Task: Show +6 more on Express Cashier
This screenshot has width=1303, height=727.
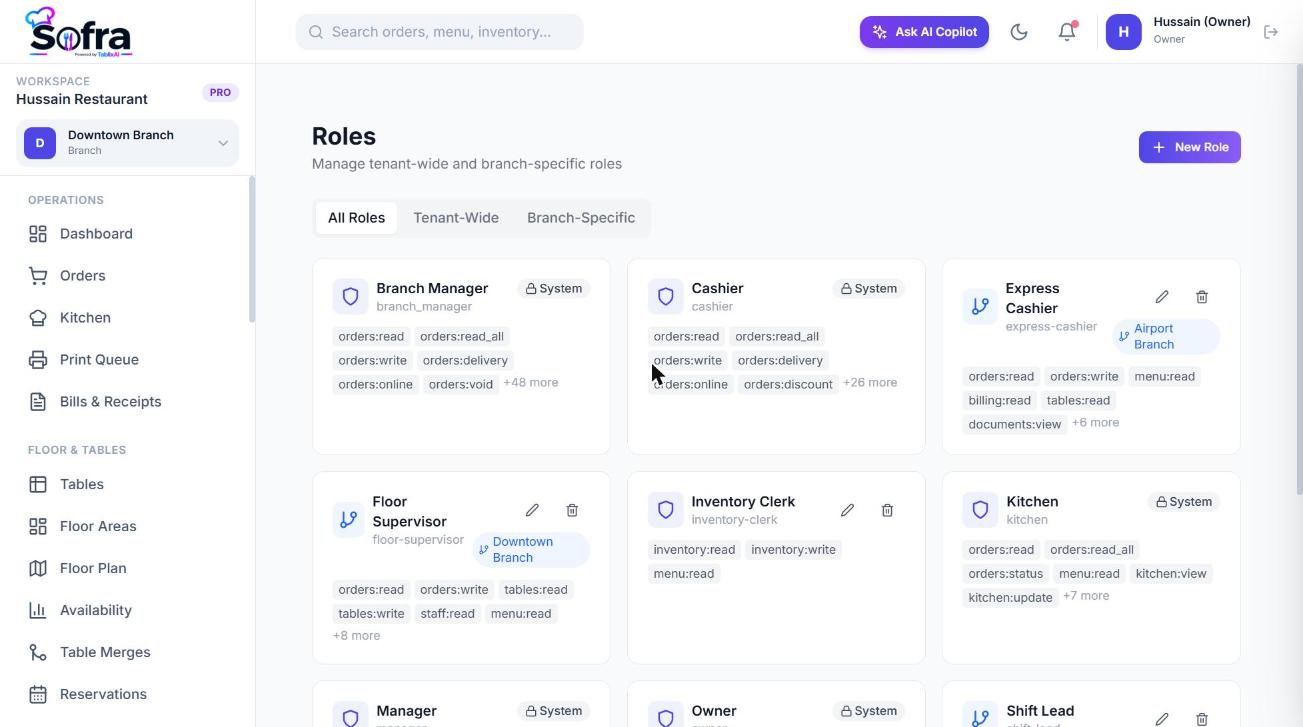Action: coord(1096,423)
